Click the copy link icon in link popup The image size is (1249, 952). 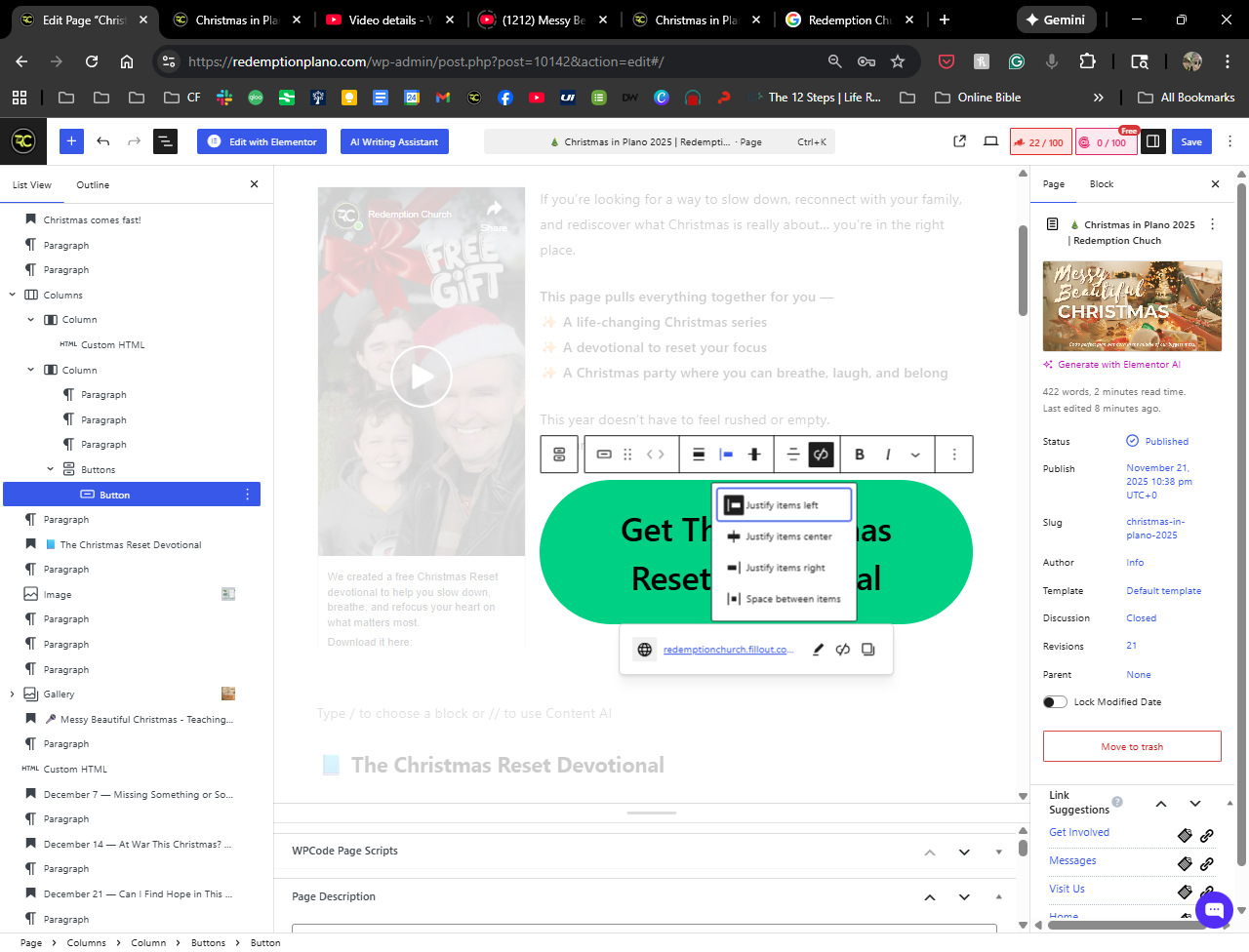tap(868, 650)
